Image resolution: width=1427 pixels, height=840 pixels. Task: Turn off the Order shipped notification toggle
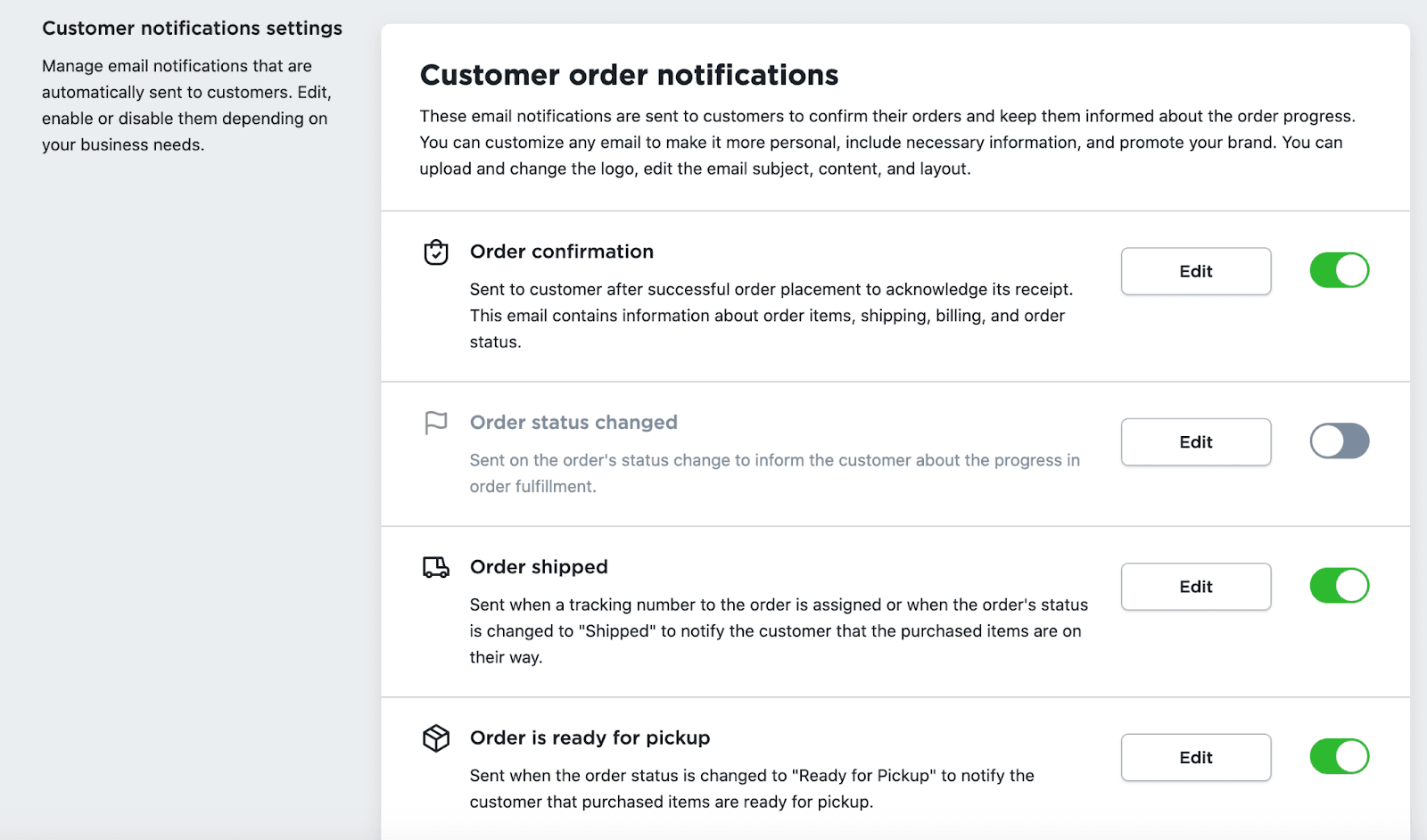tap(1339, 586)
